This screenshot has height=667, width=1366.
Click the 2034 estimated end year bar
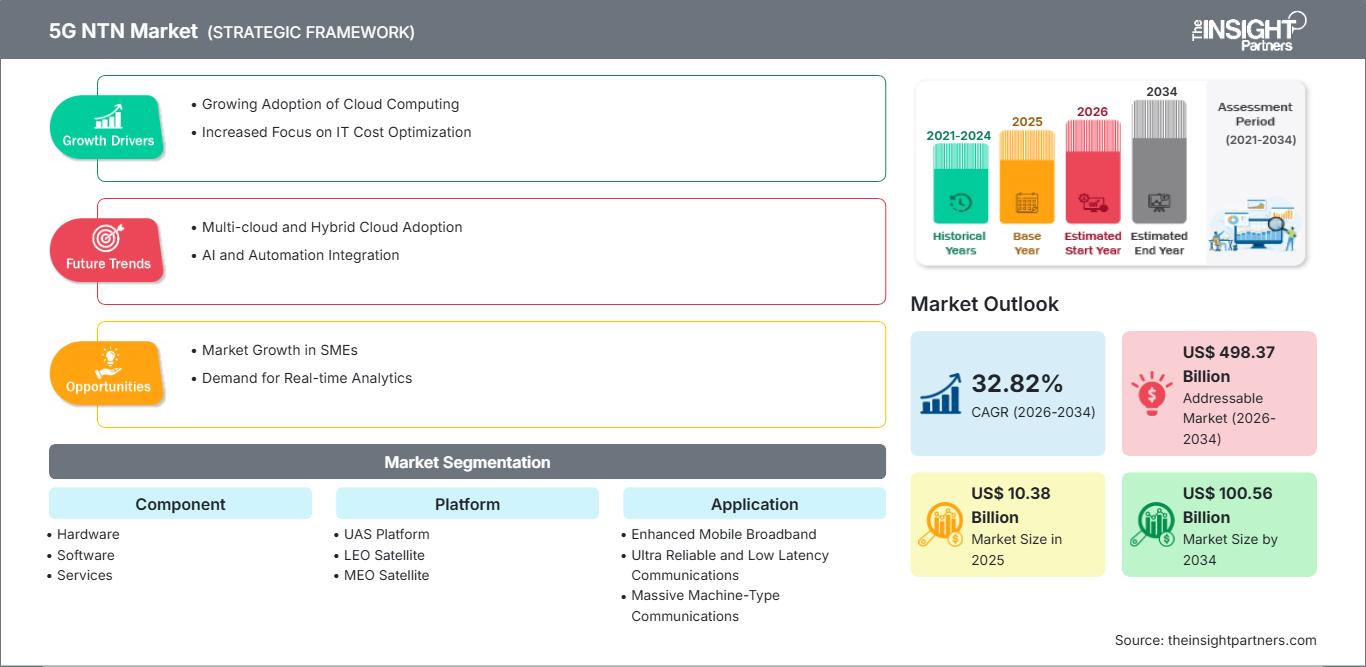(1159, 161)
